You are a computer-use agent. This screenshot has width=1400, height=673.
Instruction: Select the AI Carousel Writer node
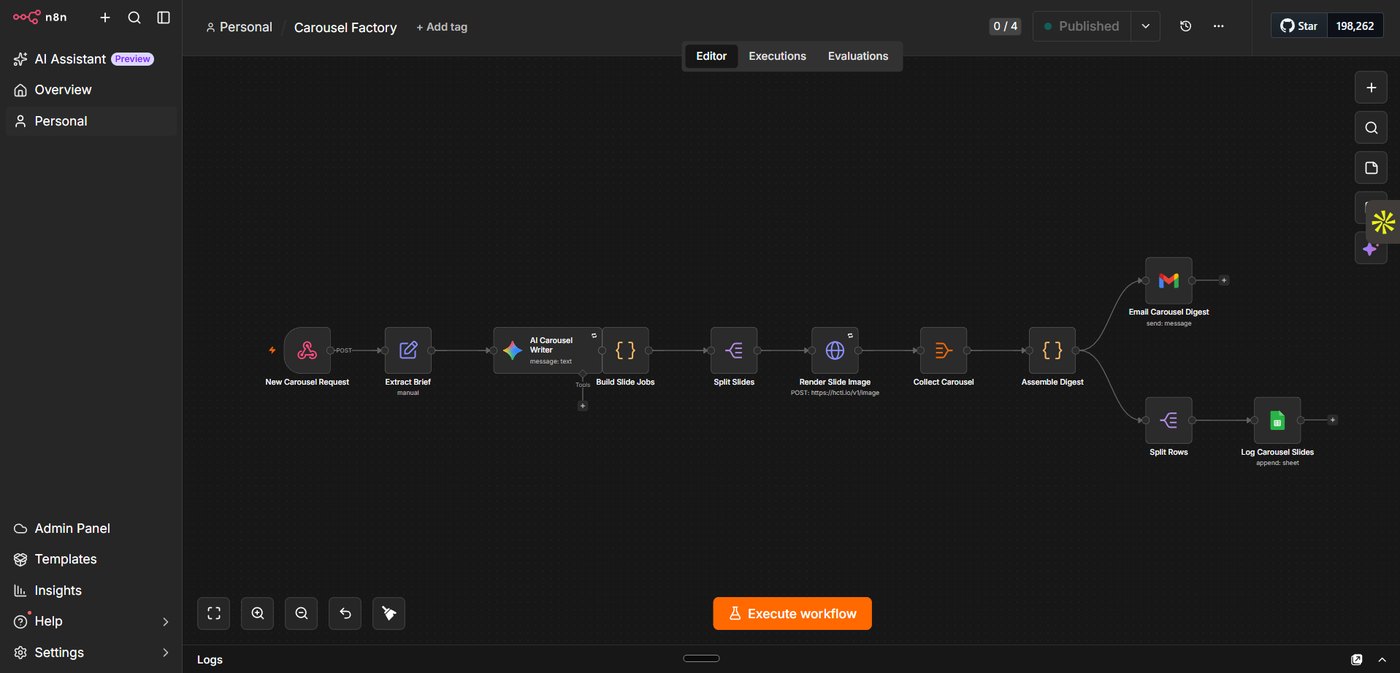click(547, 351)
